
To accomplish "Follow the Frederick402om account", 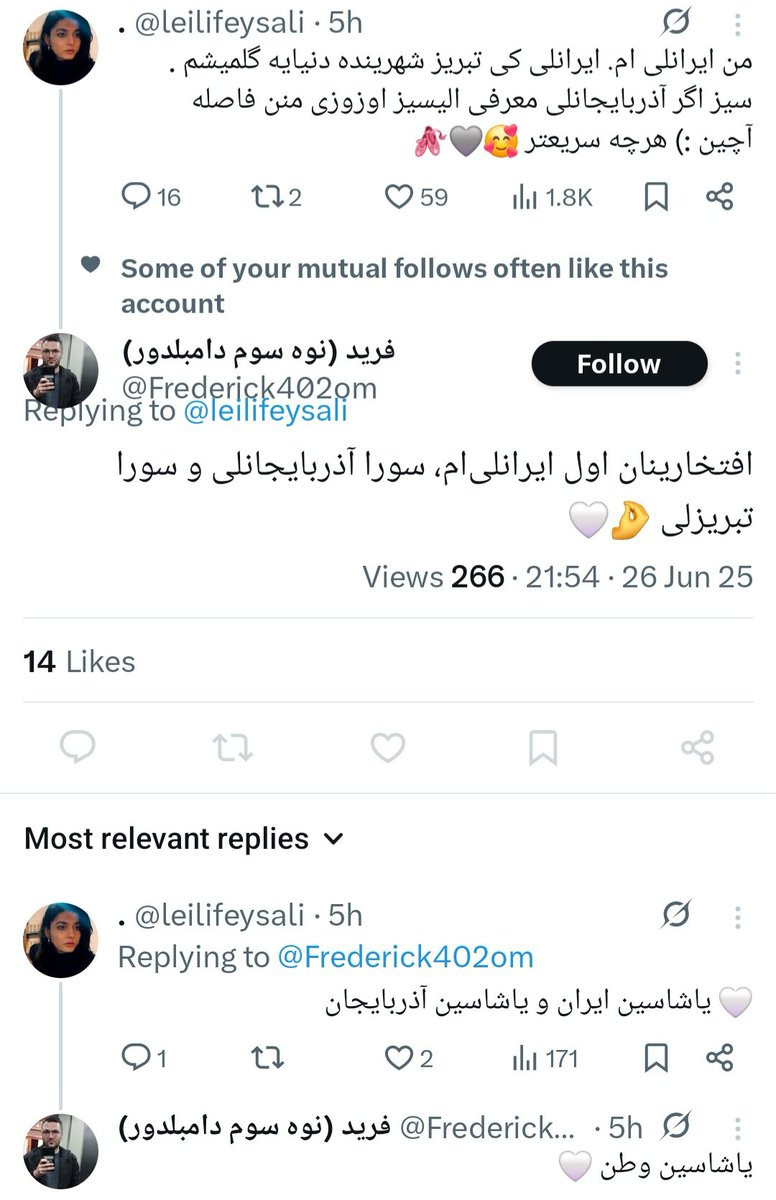I will click(619, 364).
